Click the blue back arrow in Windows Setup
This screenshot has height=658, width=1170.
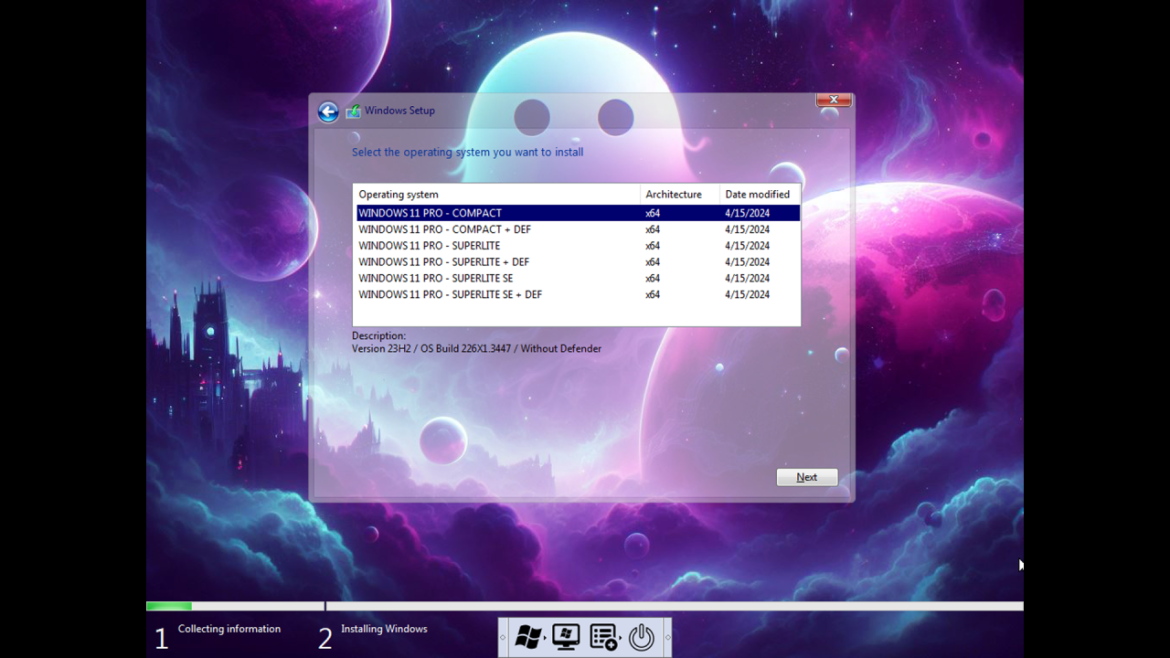tap(328, 112)
